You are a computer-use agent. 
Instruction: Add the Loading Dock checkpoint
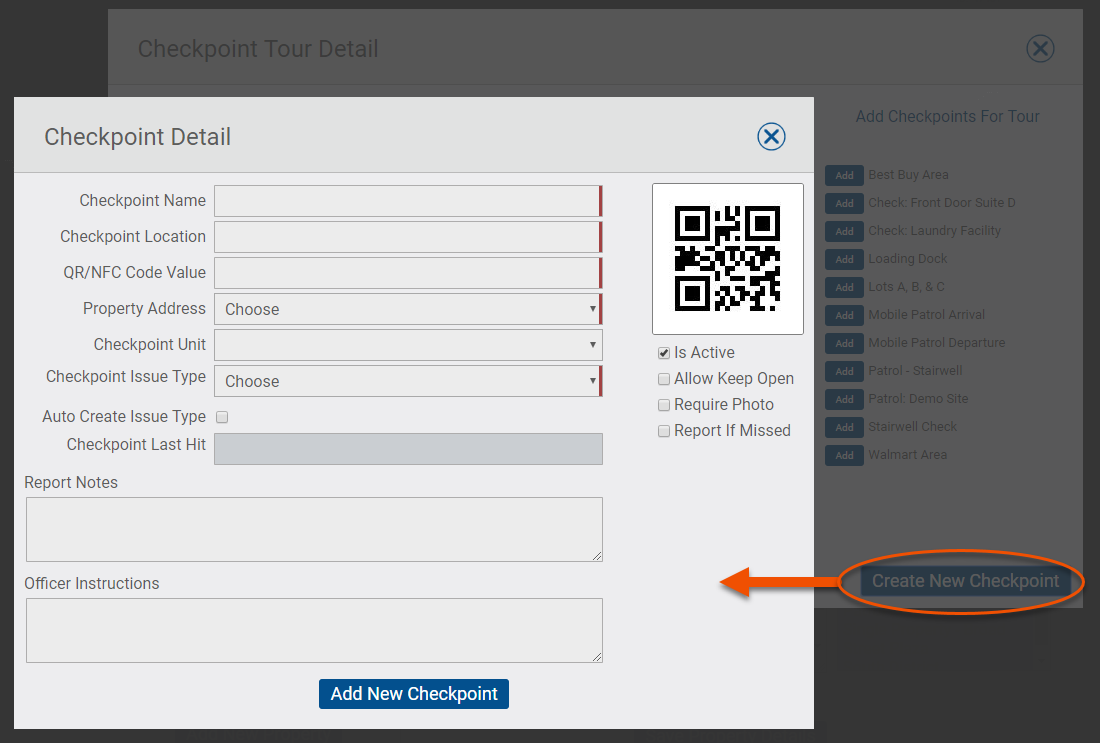coord(844,259)
